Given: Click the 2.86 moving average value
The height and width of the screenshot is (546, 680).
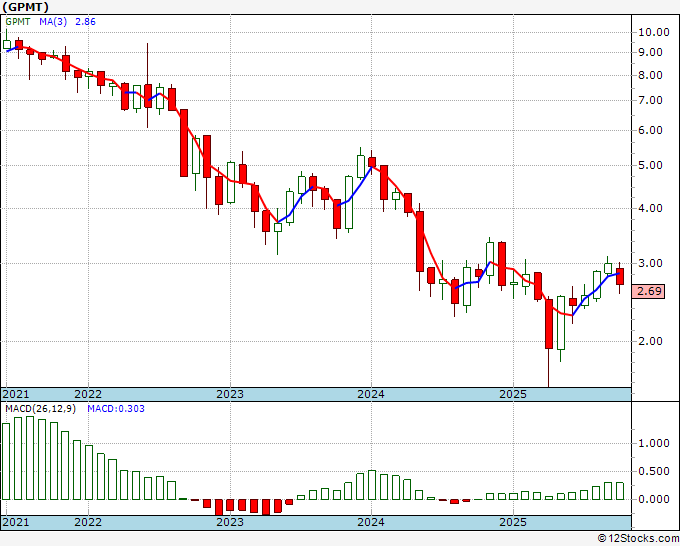Looking at the screenshot, I should coord(85,22).
